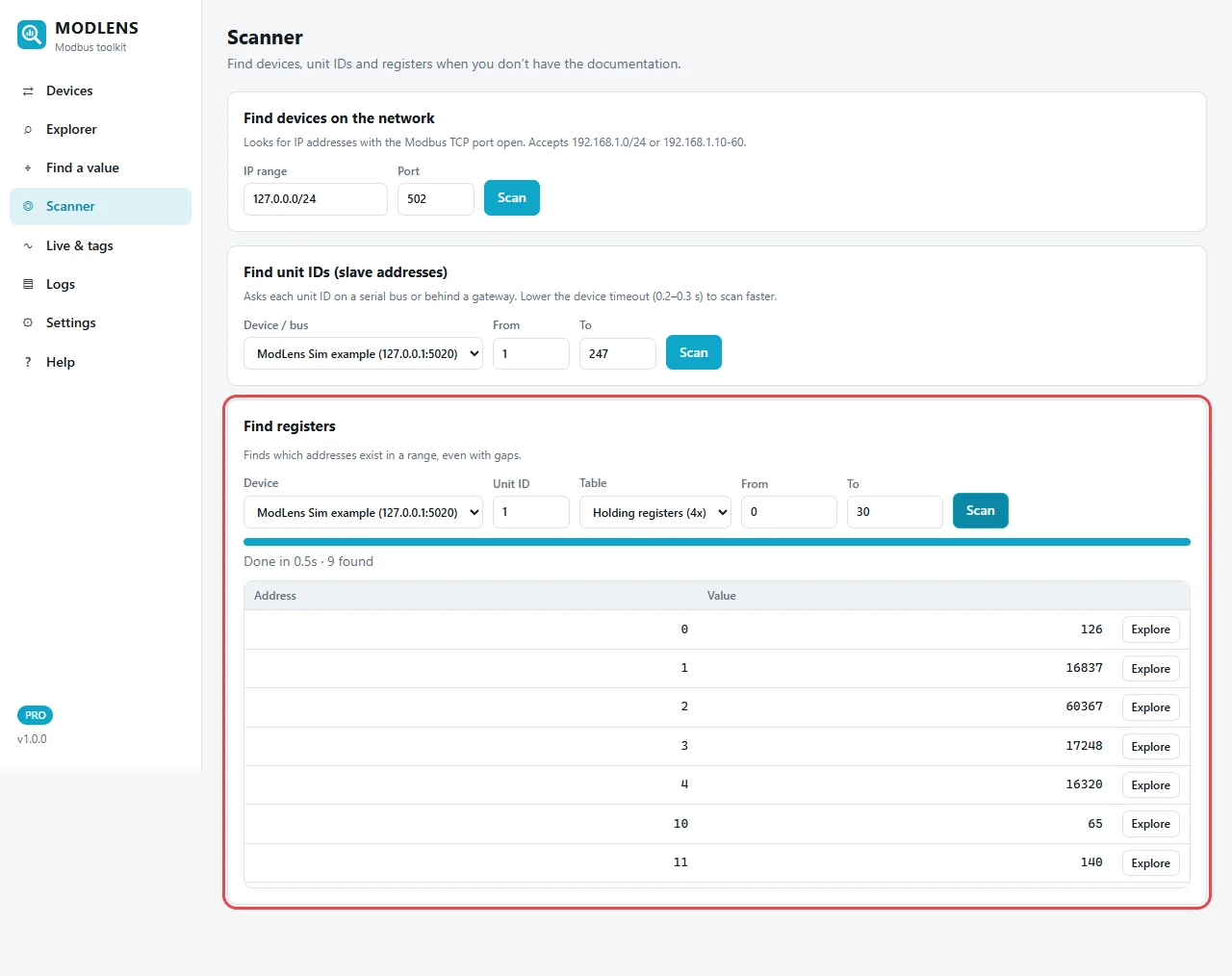Open Device dropdown in Find registers
Screen dimensions: 1232x976
pyautogui.click(x=363, y=512)
